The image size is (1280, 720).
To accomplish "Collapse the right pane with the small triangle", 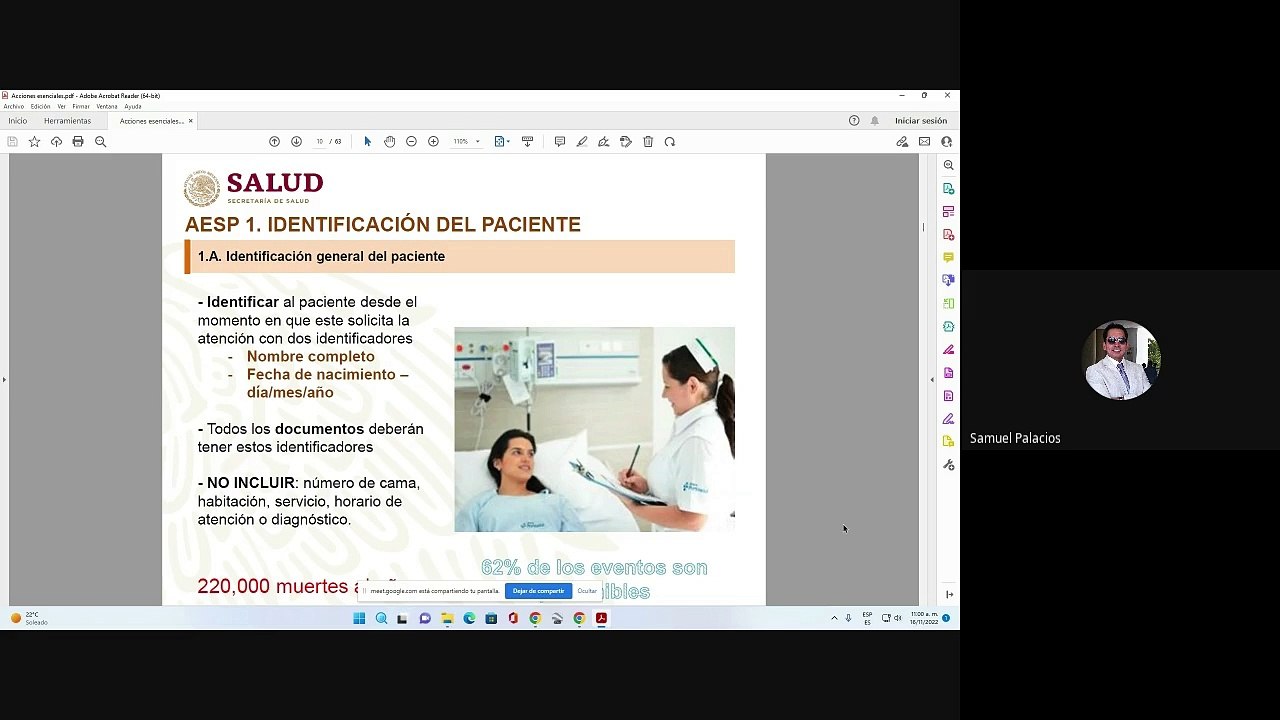I will pyautogui.click(x=932, y=380).
